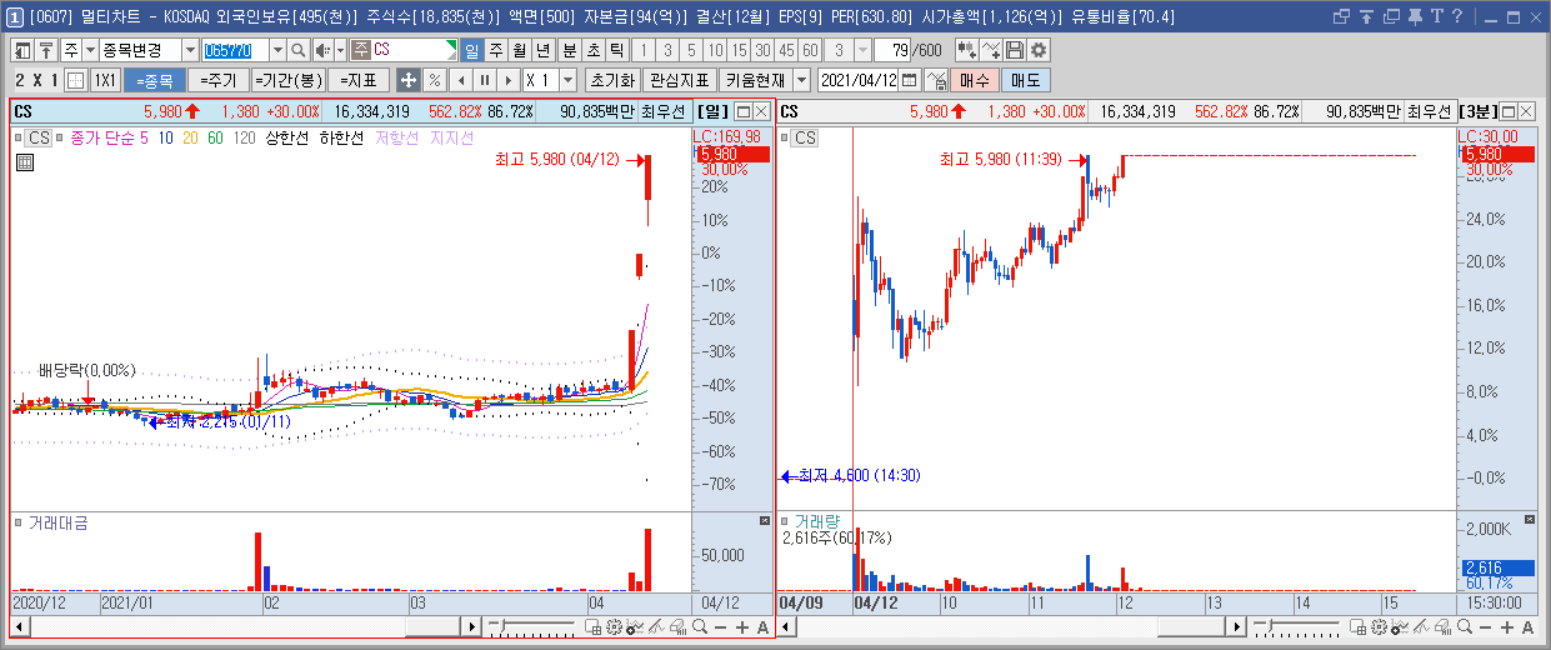Viewport: 1551px width, 650px height.
Task: Expand the 키움현재 dropdown arrow
Action: tap(802, 80)
